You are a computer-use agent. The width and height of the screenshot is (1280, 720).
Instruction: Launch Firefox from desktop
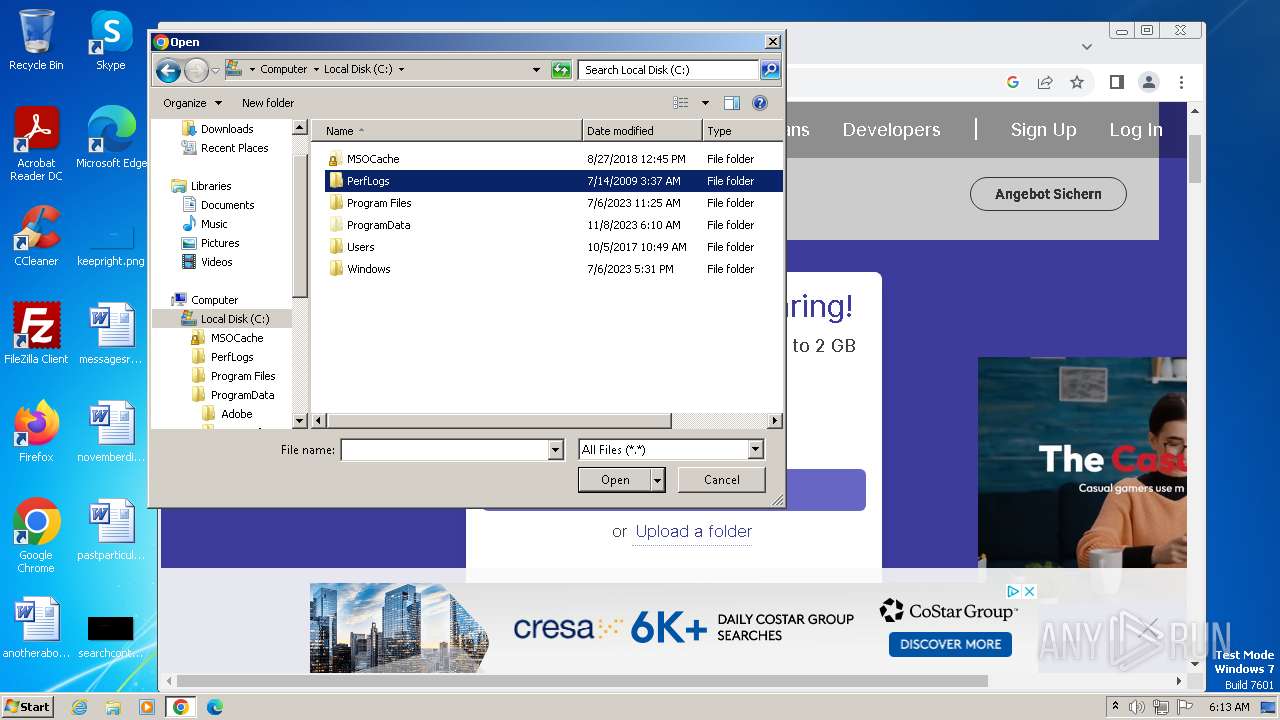pyautogui.click(x=36, y=432)
